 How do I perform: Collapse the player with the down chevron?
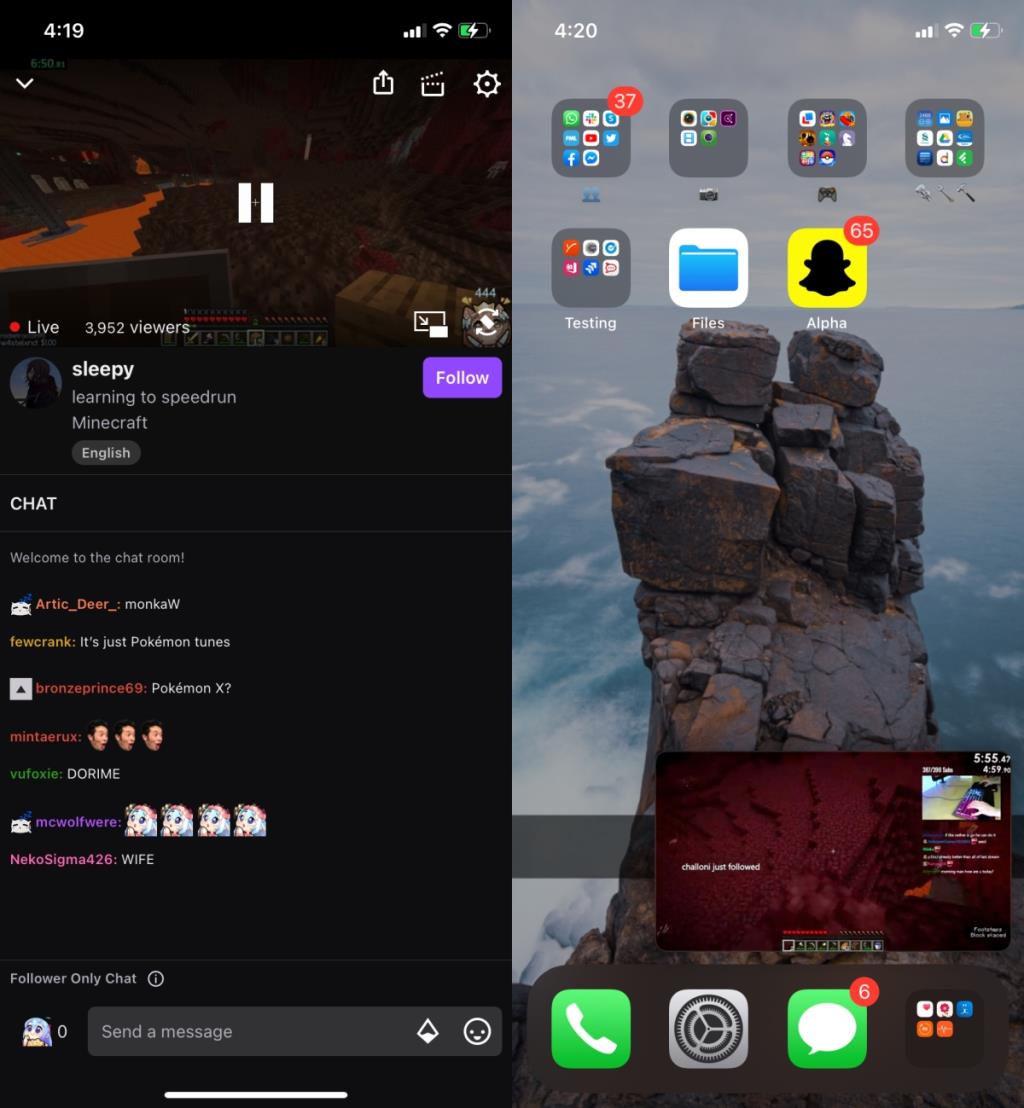(25, 84)
